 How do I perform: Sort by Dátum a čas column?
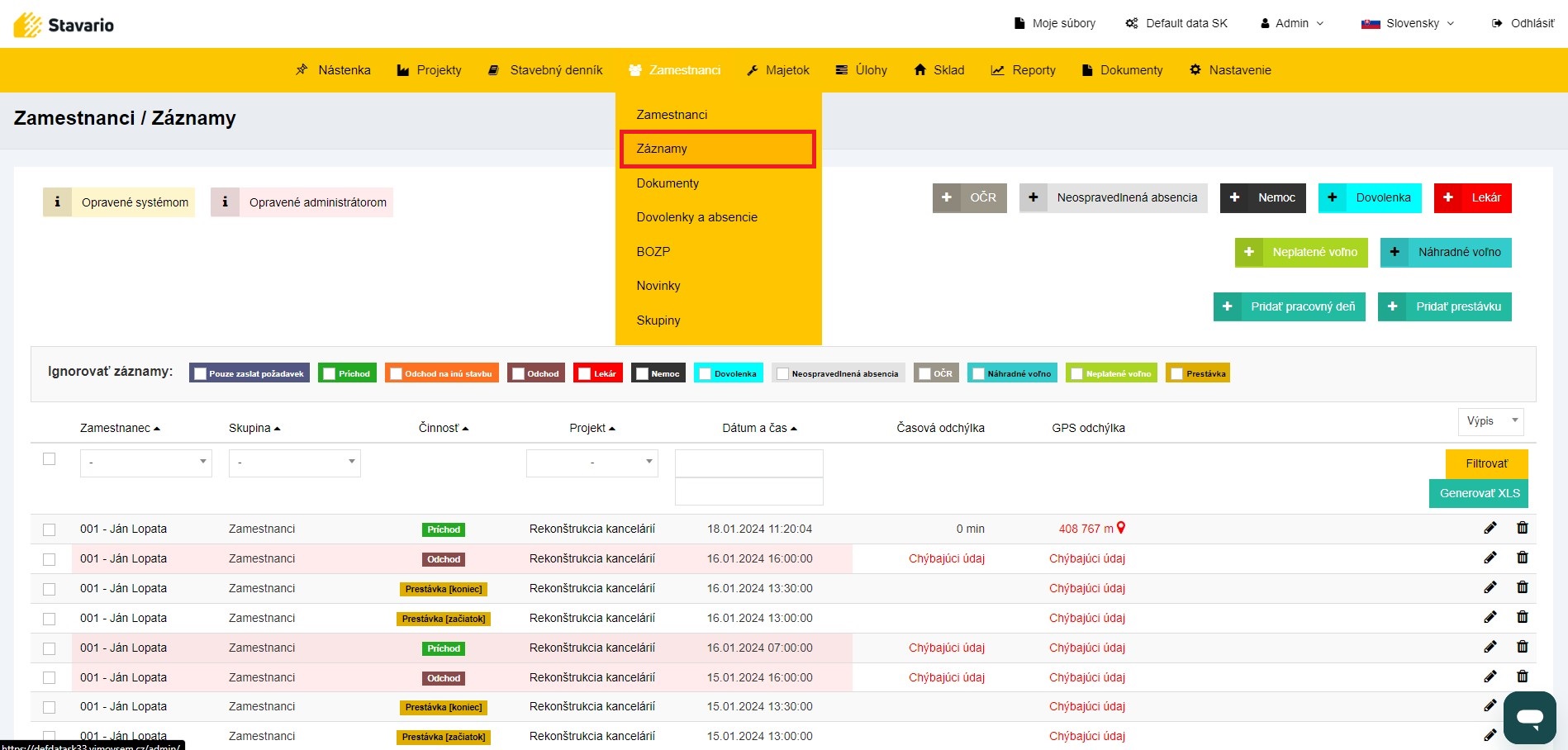tap(759, 428)
